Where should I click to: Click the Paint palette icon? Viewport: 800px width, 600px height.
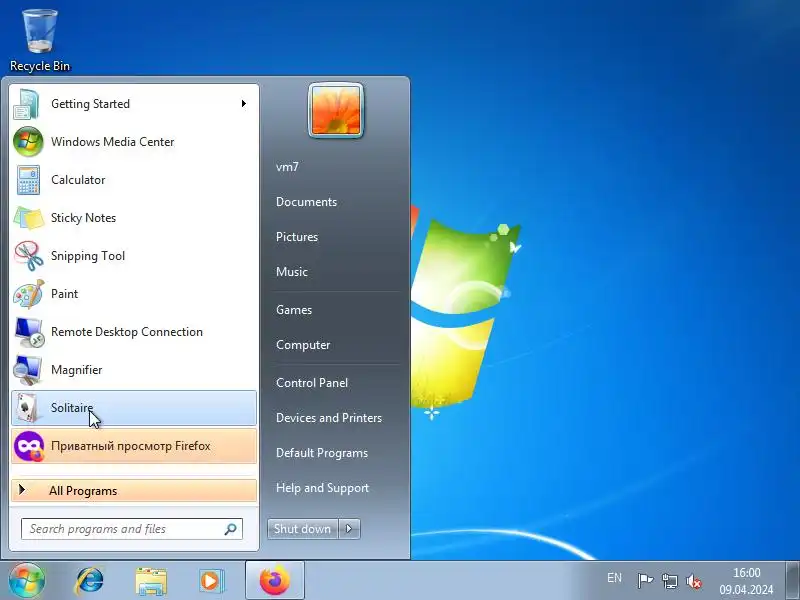(x=29, y=294)
